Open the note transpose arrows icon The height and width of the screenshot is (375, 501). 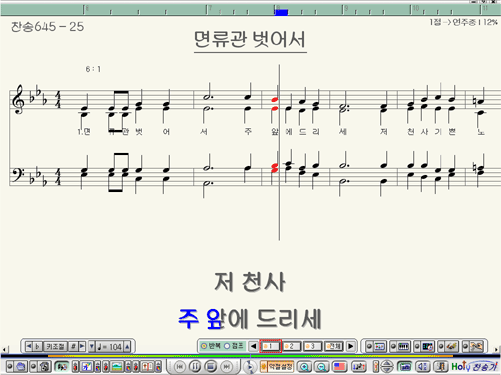359,367
